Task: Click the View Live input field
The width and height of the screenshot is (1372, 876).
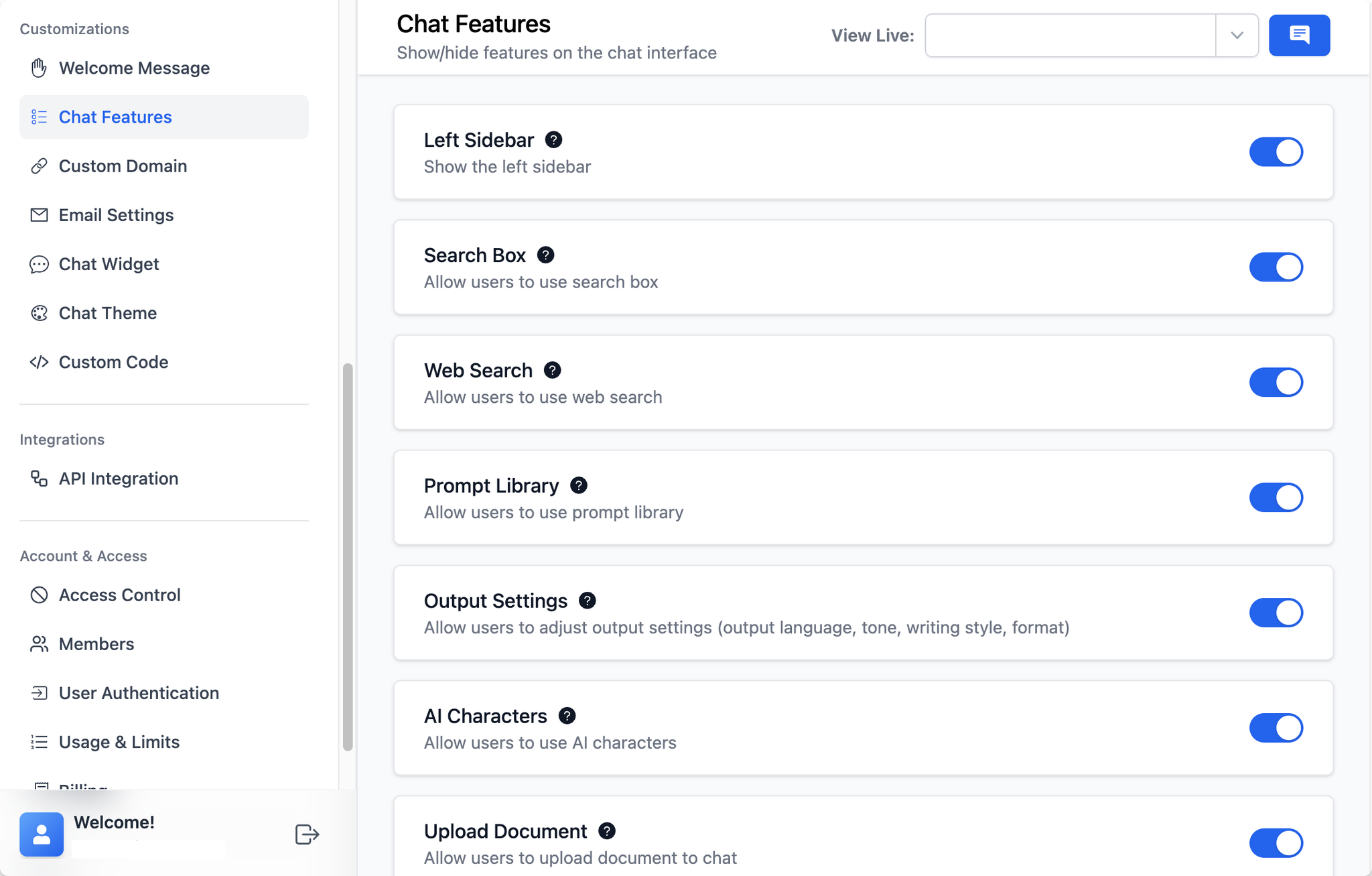Action: [1070, 36]
